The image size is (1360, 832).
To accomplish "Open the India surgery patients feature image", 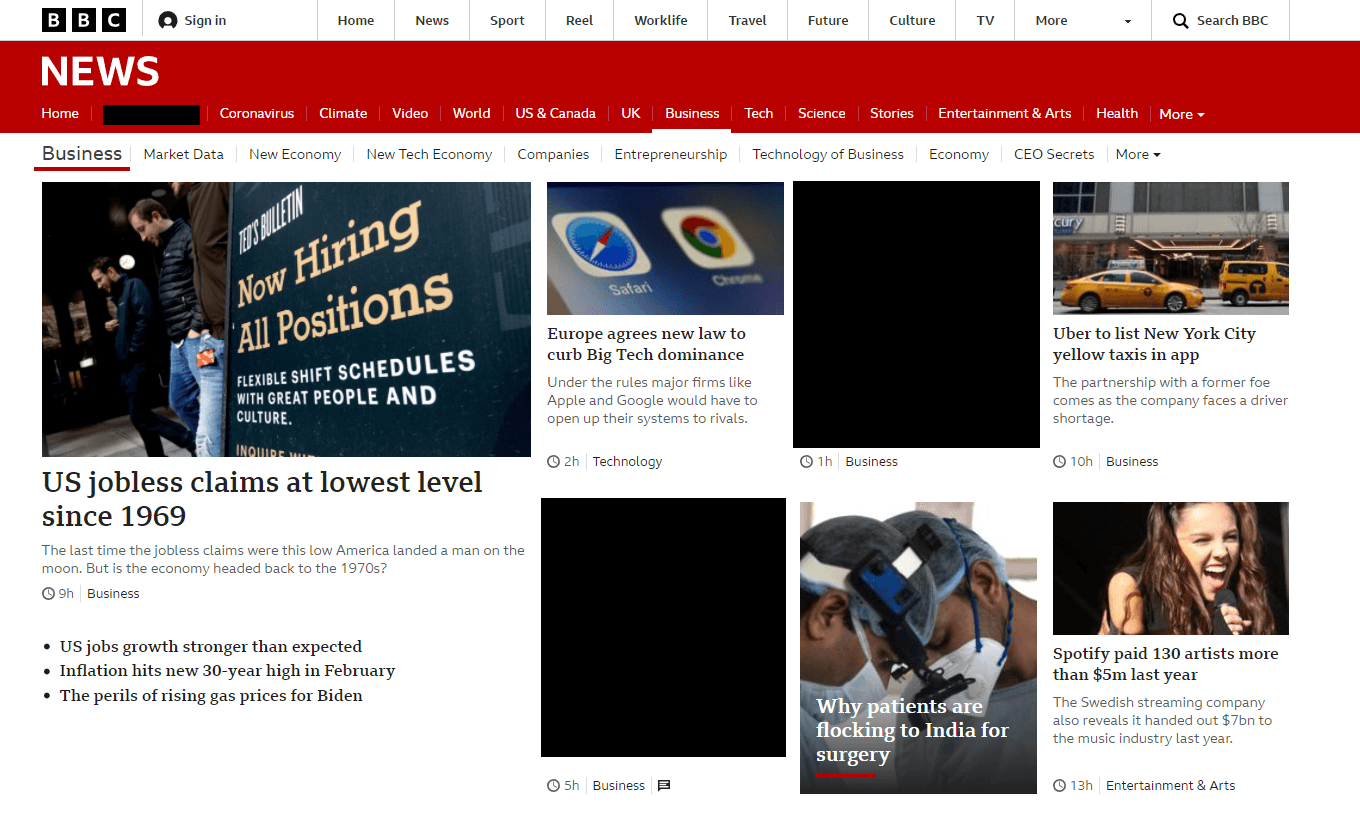I will pos(918,647).
